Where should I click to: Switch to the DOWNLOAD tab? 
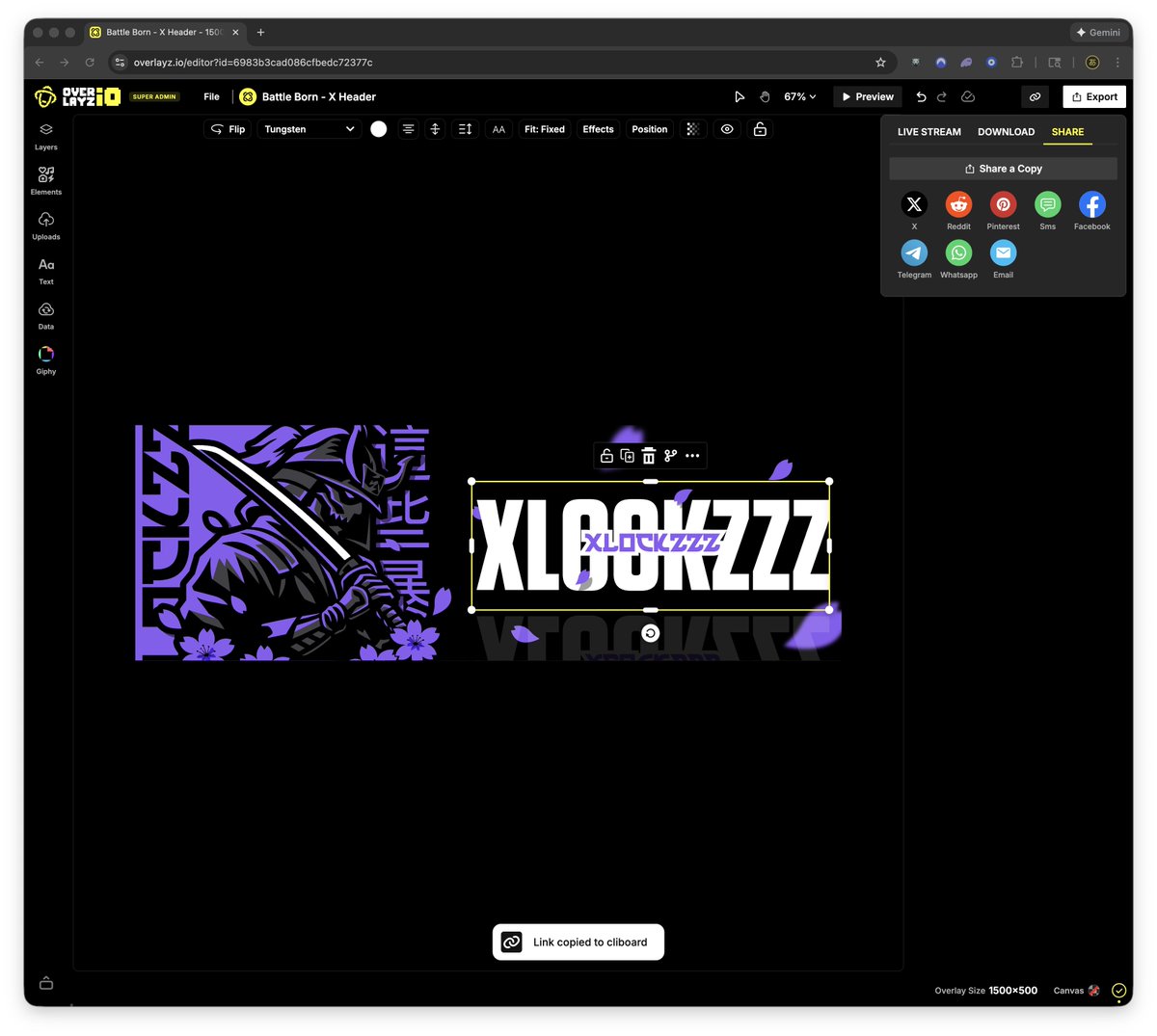point(1006,132)
